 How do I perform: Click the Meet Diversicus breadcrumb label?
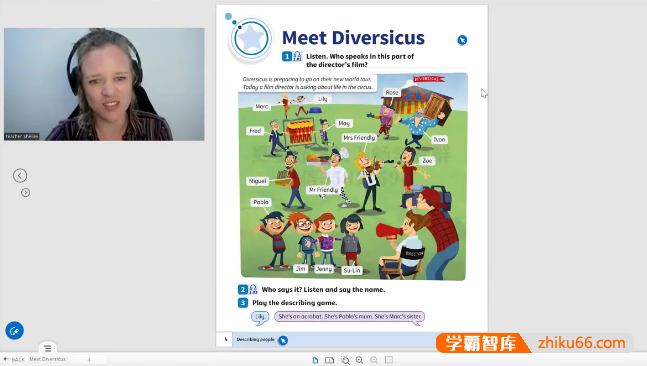tap(47, 359)
